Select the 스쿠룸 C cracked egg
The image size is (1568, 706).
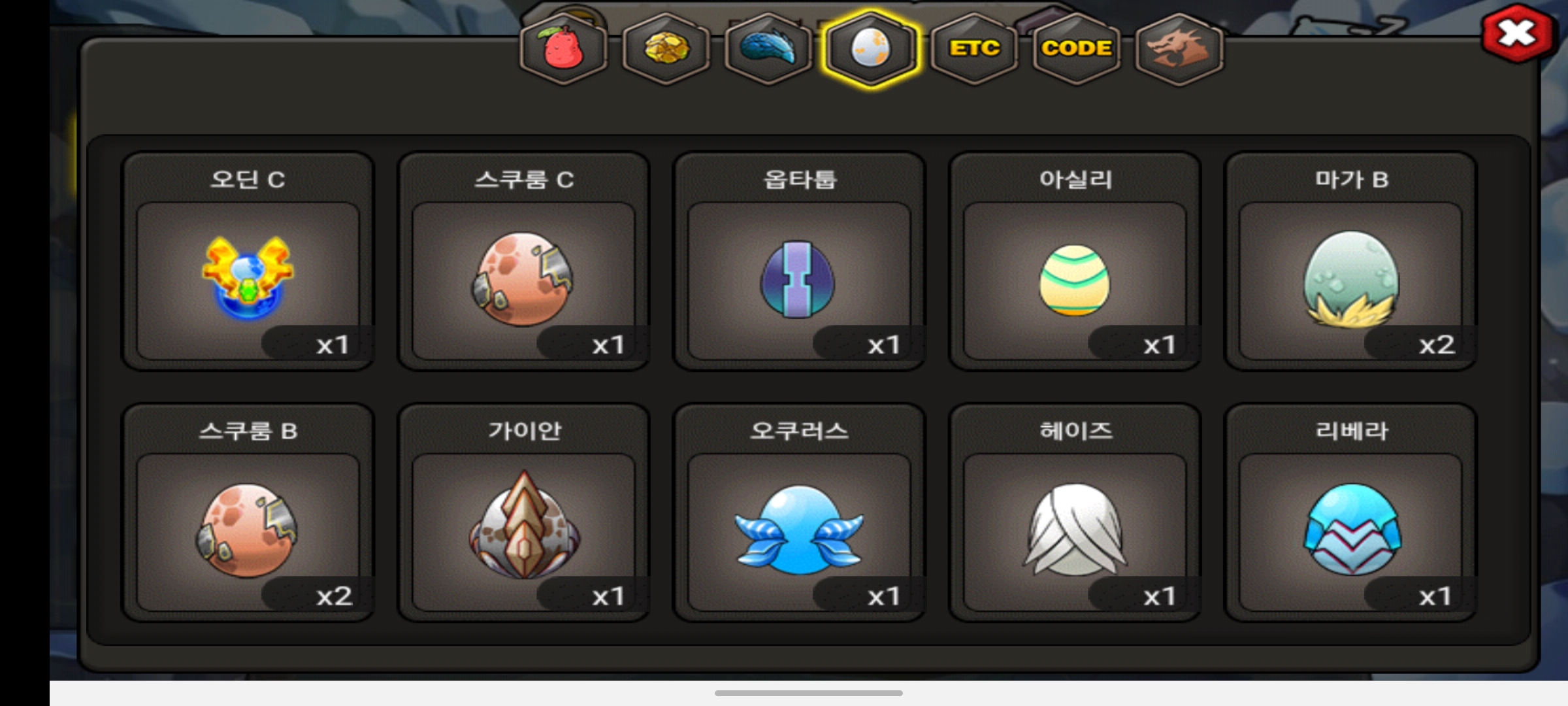click(524, 261)
